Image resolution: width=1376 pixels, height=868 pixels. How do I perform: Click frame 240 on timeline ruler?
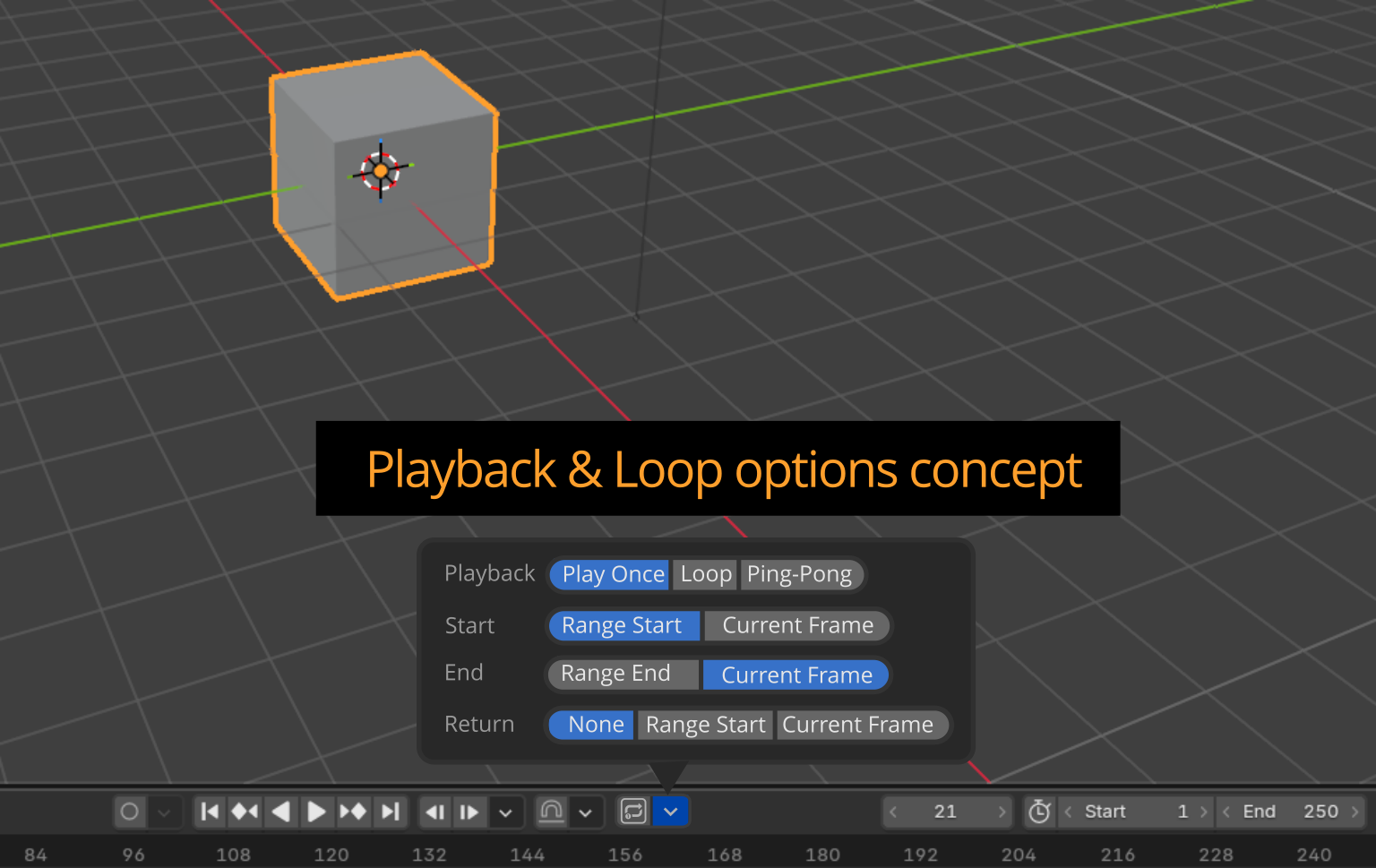coord(1314,855)
